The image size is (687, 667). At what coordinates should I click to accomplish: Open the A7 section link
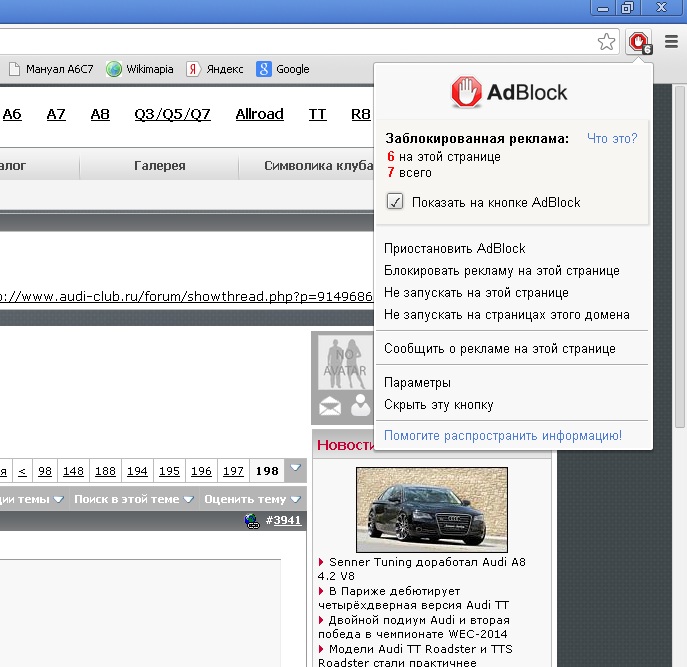(56, 114)
